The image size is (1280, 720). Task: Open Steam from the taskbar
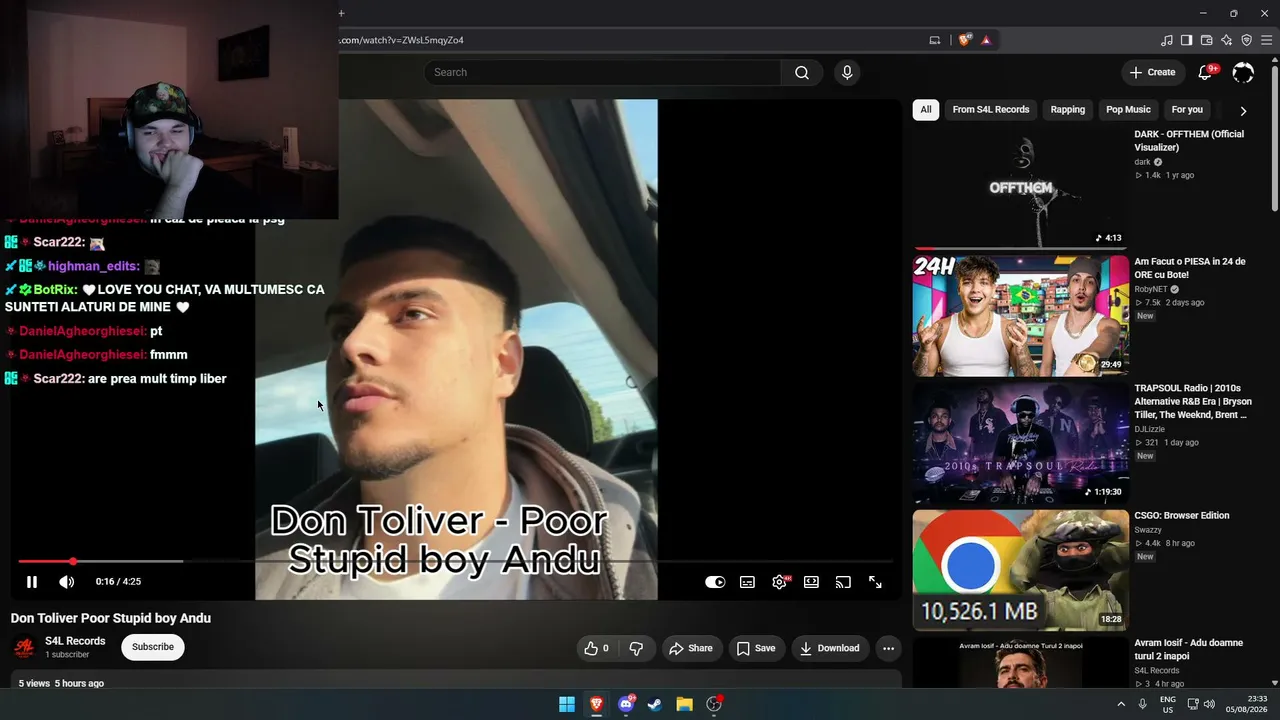(x=655, y=704)
